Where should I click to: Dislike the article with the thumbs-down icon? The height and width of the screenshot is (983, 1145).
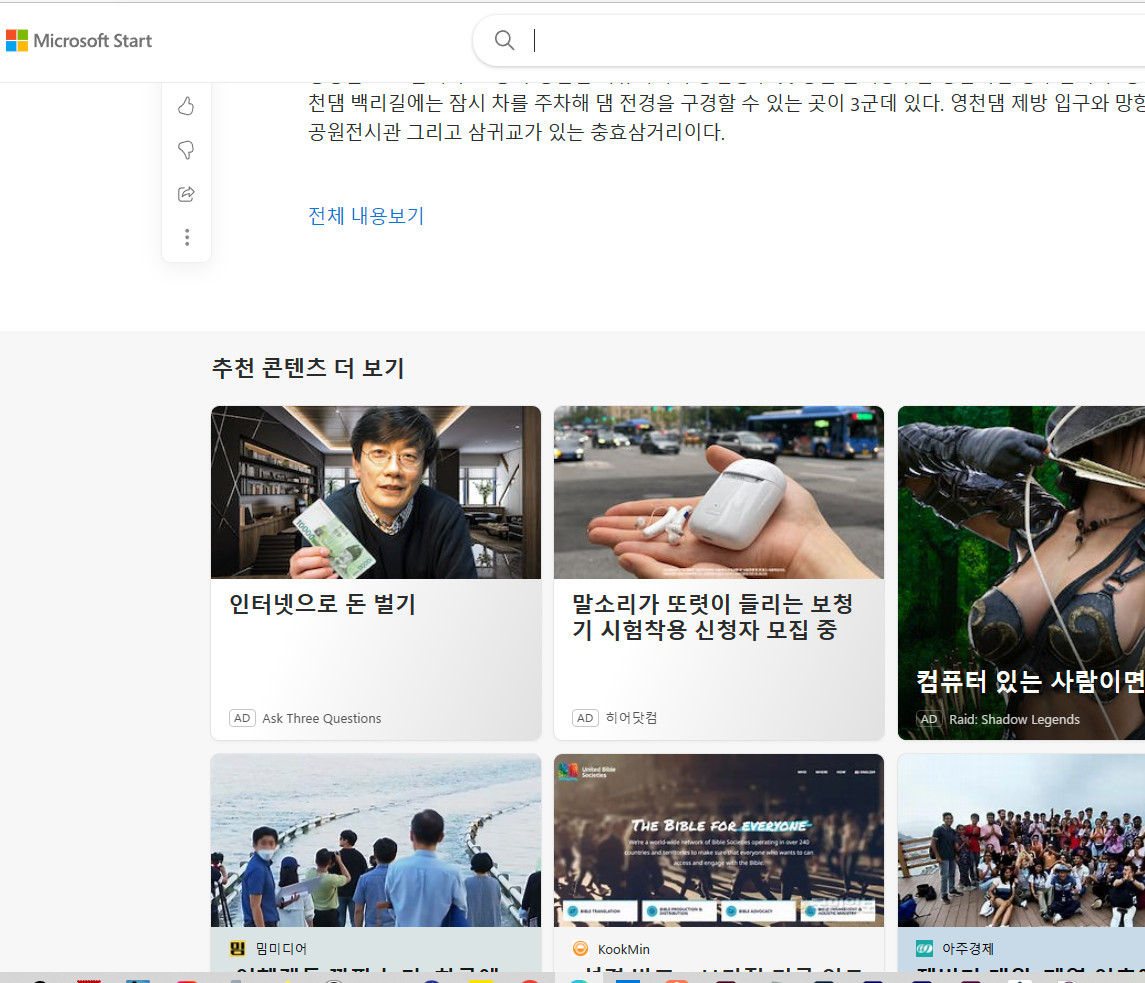click(x=186, y=150)
